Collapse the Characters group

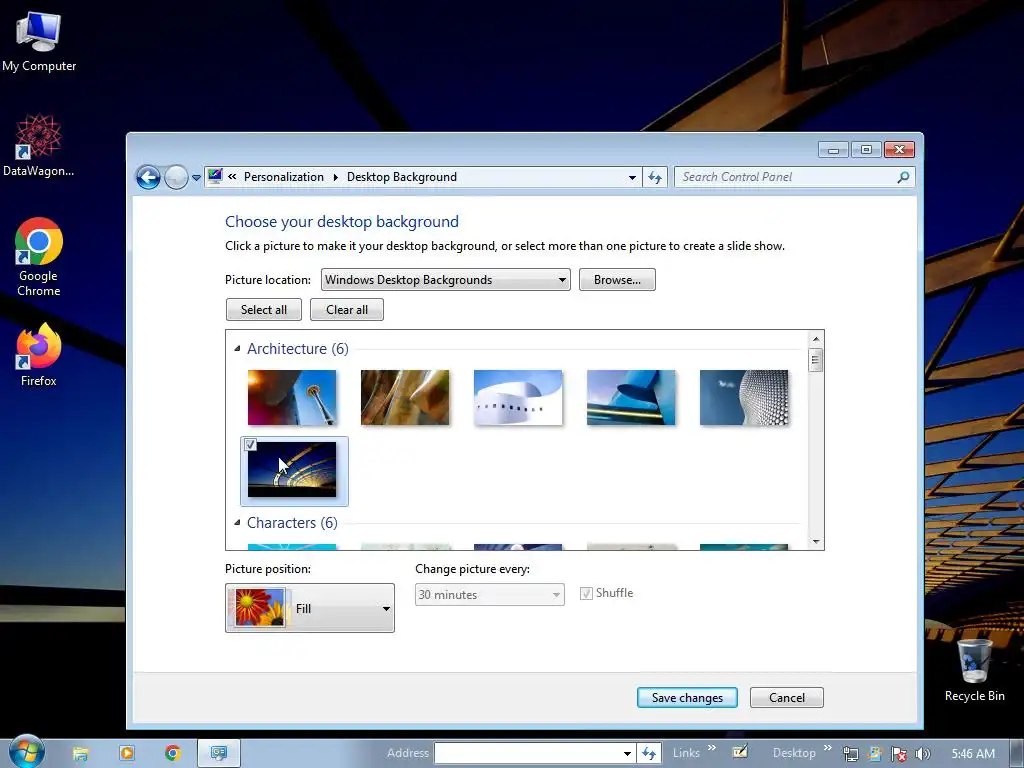pos(237,522)
